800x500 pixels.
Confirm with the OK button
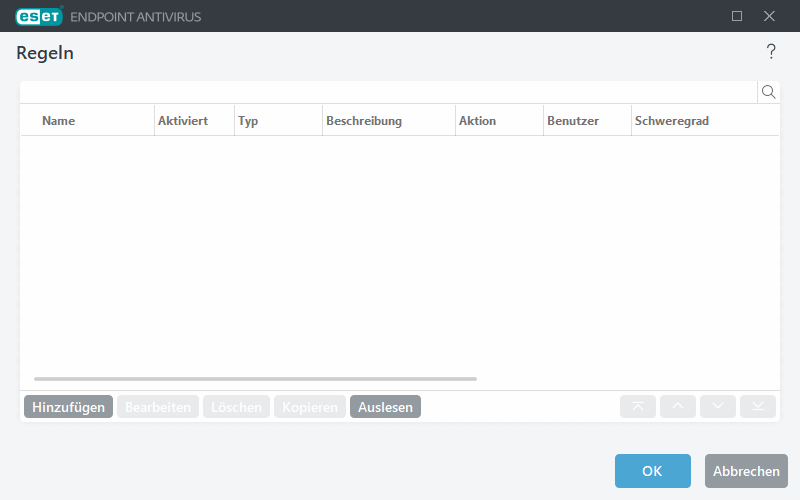tap(652, 471)
